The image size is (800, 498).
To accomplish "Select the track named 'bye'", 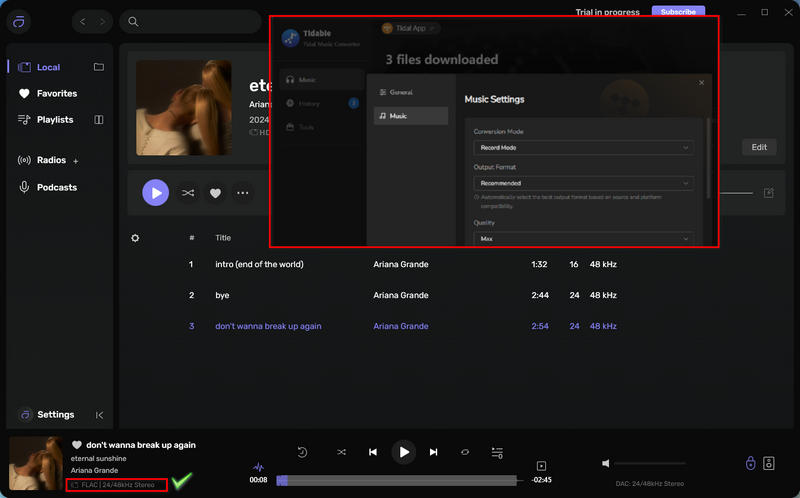I will 222,295.
